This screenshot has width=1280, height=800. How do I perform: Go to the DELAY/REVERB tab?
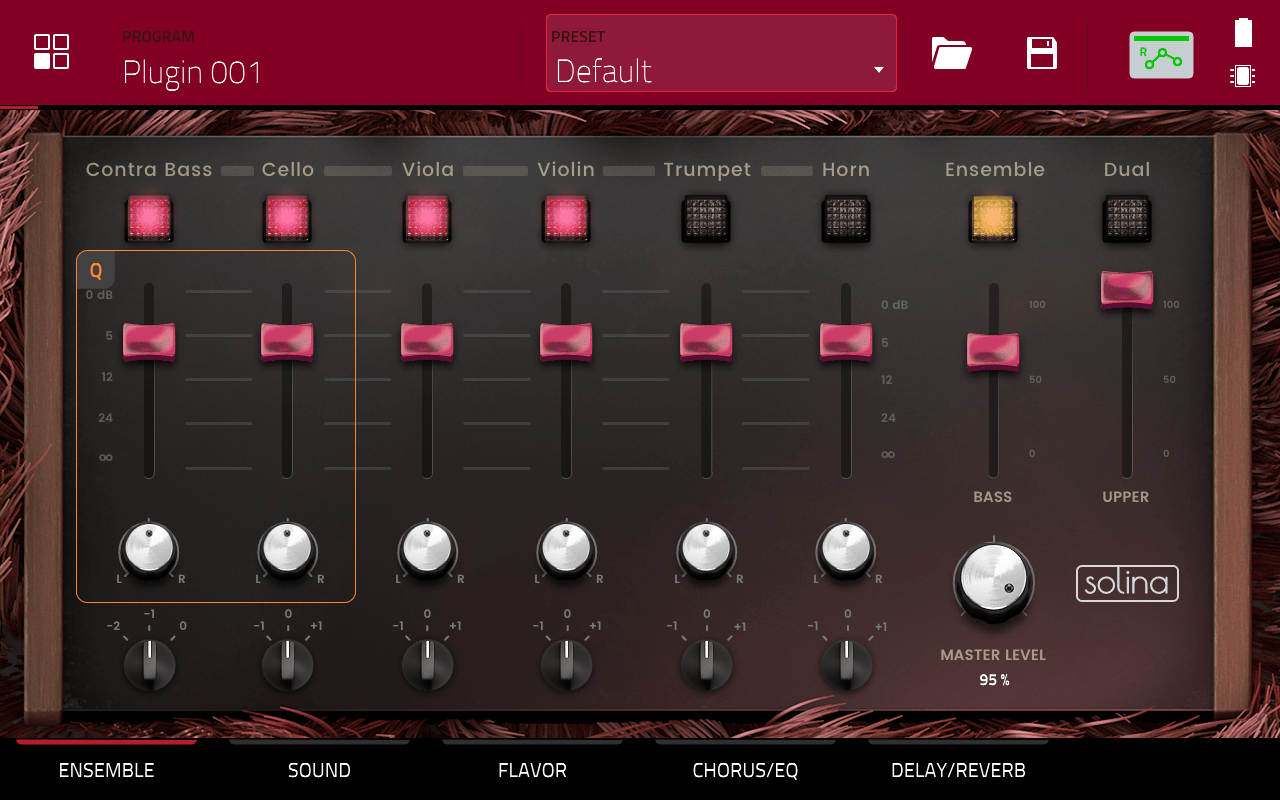958,770
